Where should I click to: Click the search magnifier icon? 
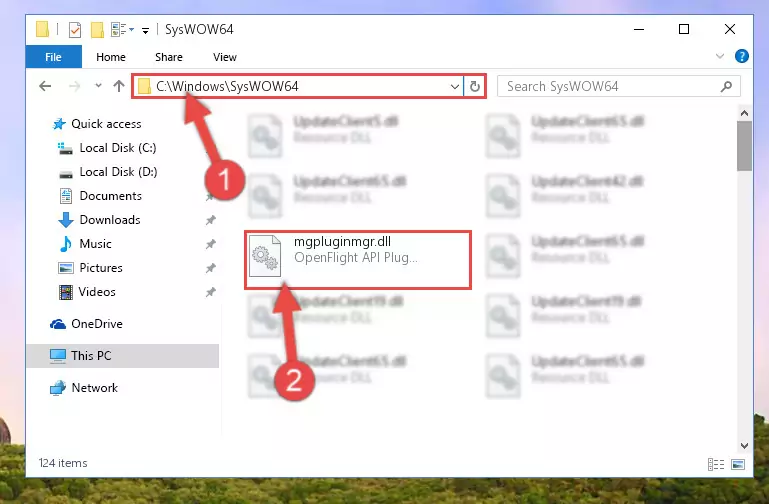click(726, 87)
